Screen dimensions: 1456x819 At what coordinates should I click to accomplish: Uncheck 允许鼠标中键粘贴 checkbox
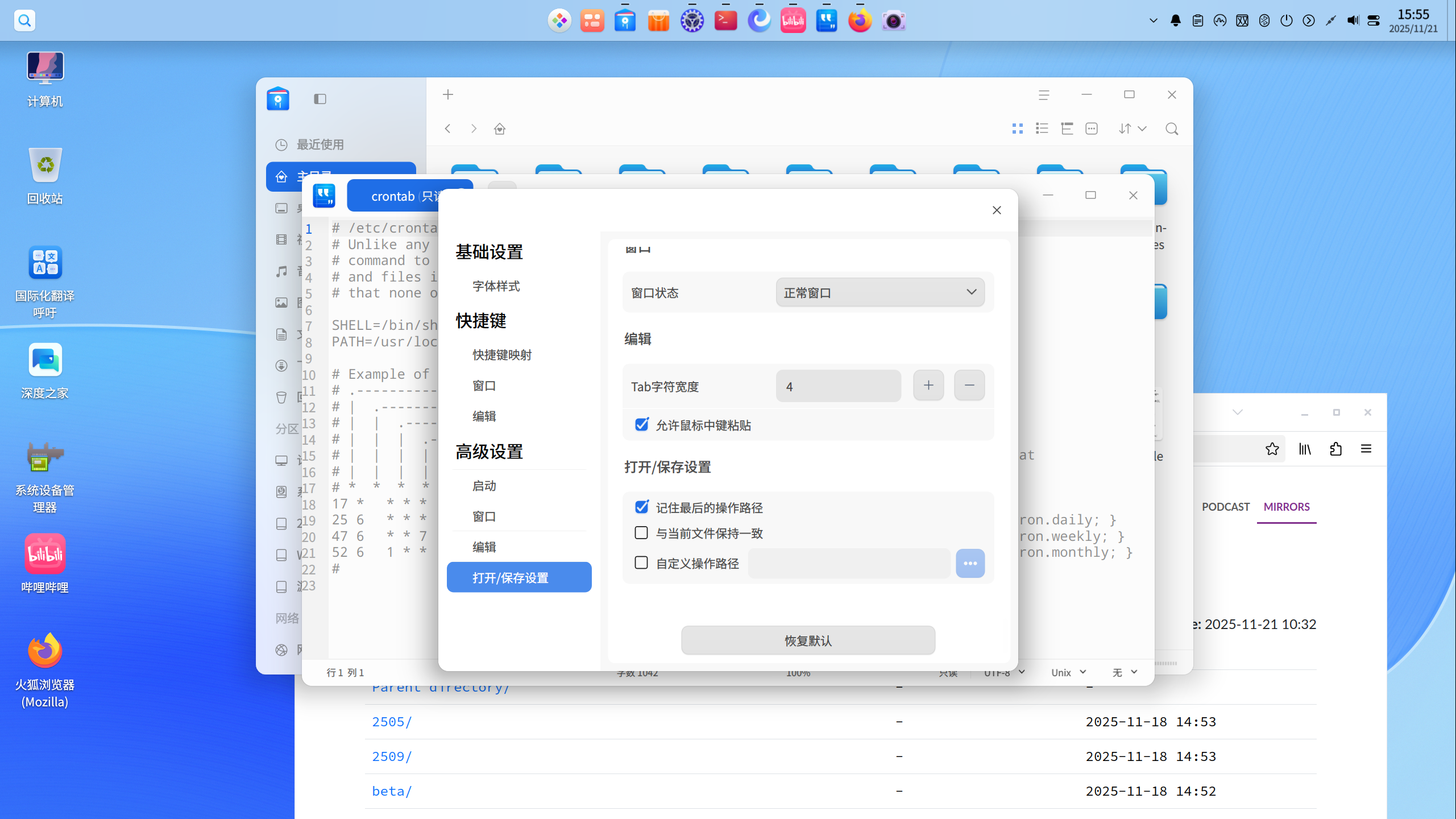[642, 425]
